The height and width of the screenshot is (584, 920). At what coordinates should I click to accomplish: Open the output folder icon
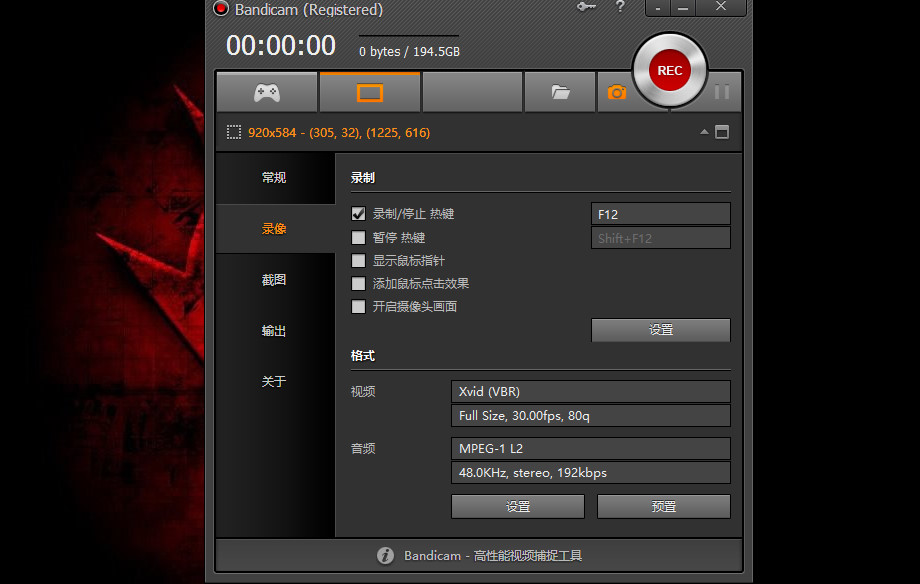point(561,93)
